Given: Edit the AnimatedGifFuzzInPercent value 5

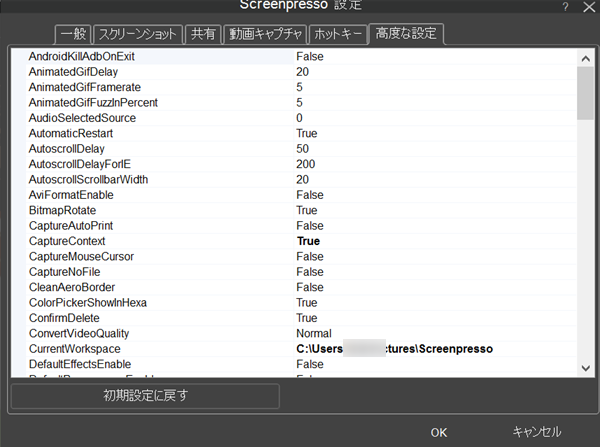Looking at the screenshot, I should (299, 103).
